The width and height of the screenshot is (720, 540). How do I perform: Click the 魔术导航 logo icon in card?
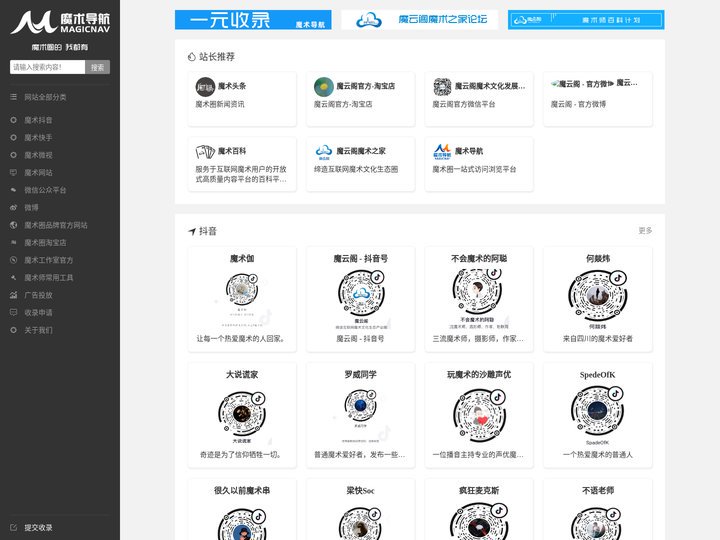442,151
